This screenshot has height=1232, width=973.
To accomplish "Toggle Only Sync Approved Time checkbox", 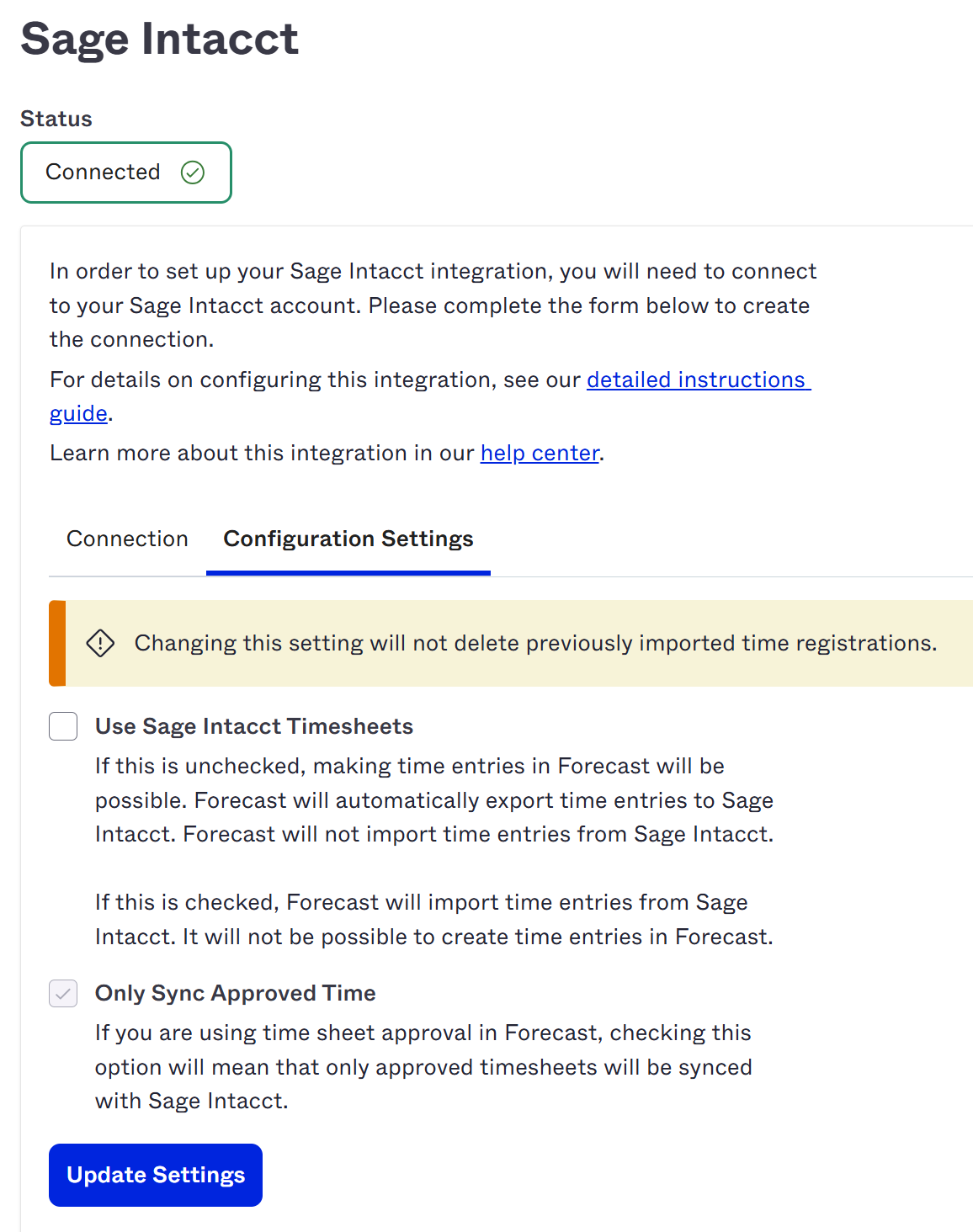I will [63, 993].
